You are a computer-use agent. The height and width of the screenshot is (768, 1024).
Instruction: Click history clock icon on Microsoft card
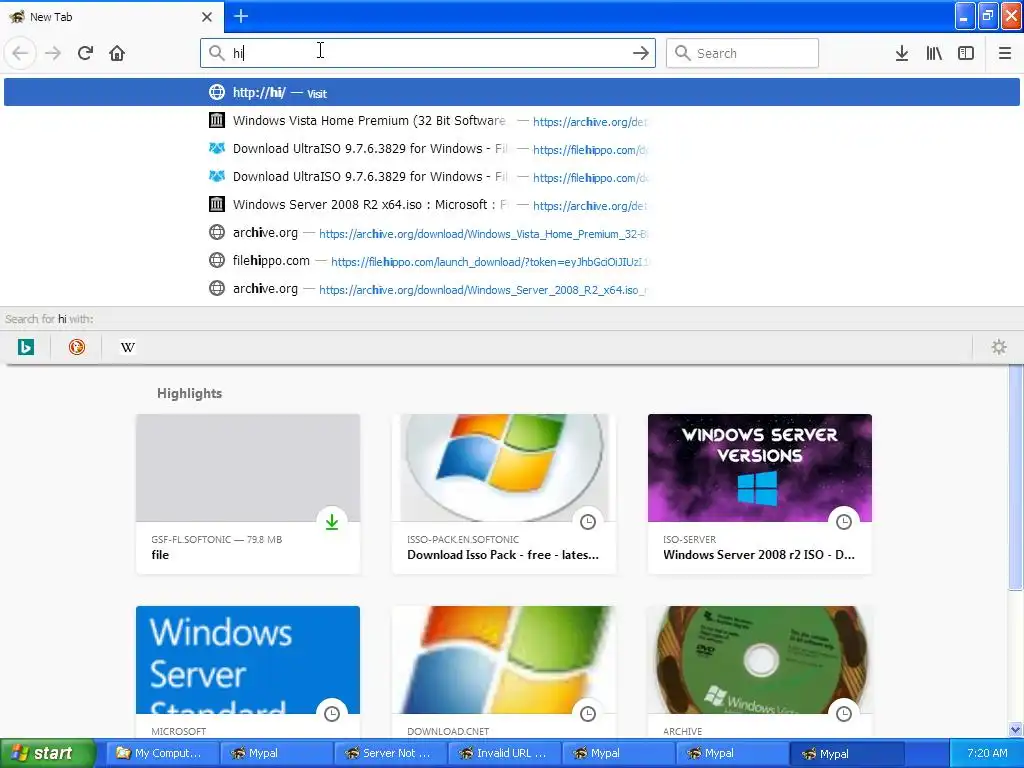332,714
